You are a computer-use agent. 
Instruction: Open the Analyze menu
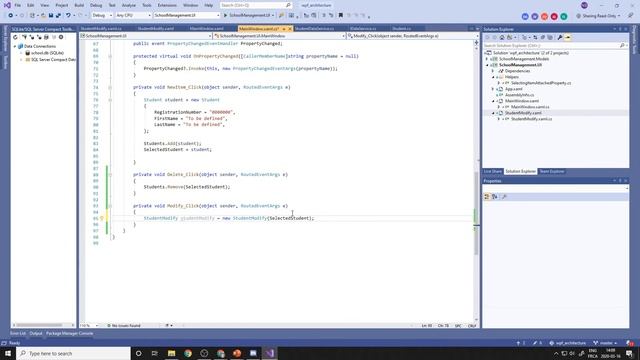coord(129,5)
